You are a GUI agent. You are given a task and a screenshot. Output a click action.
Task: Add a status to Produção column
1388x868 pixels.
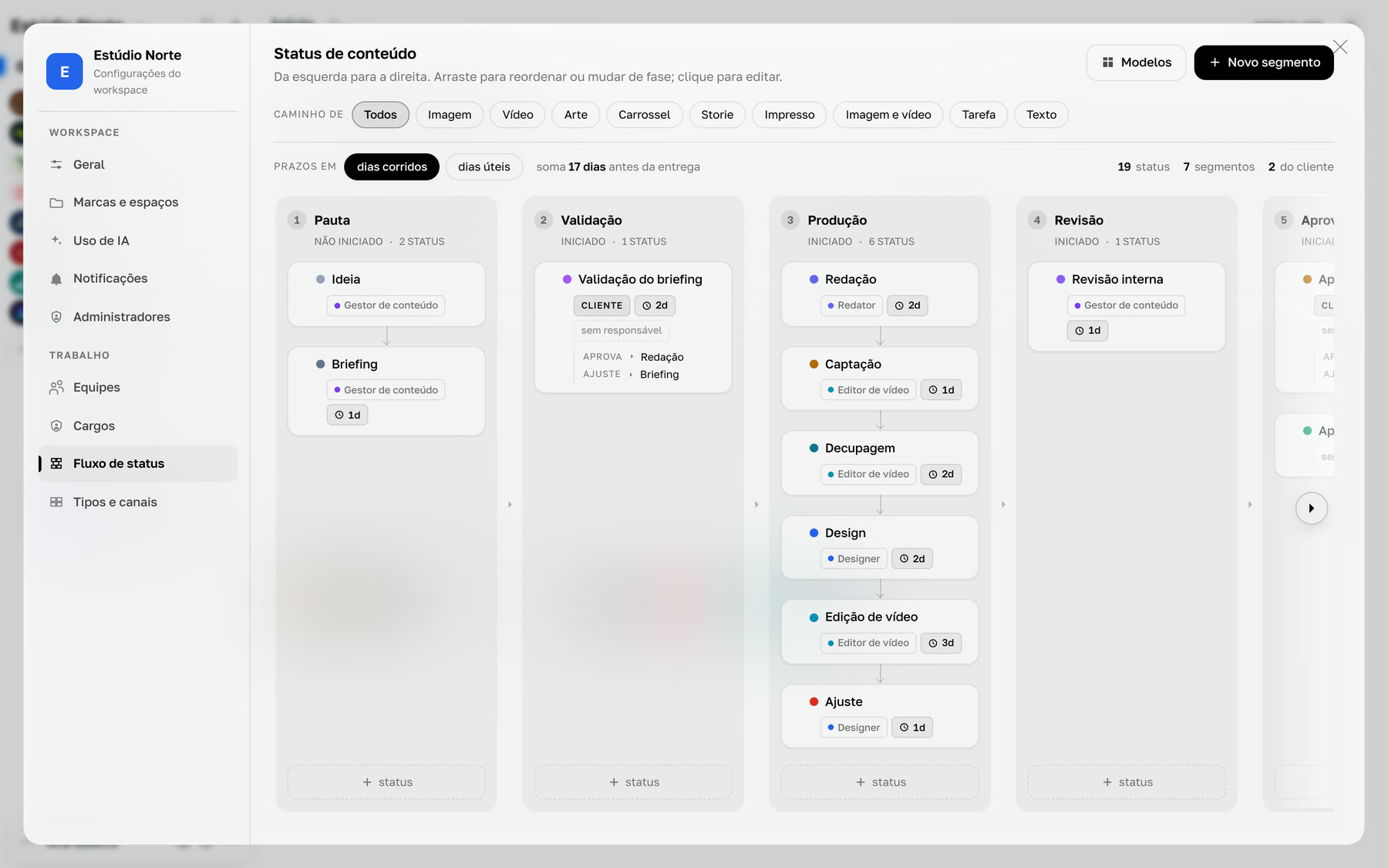pos(880,782)
